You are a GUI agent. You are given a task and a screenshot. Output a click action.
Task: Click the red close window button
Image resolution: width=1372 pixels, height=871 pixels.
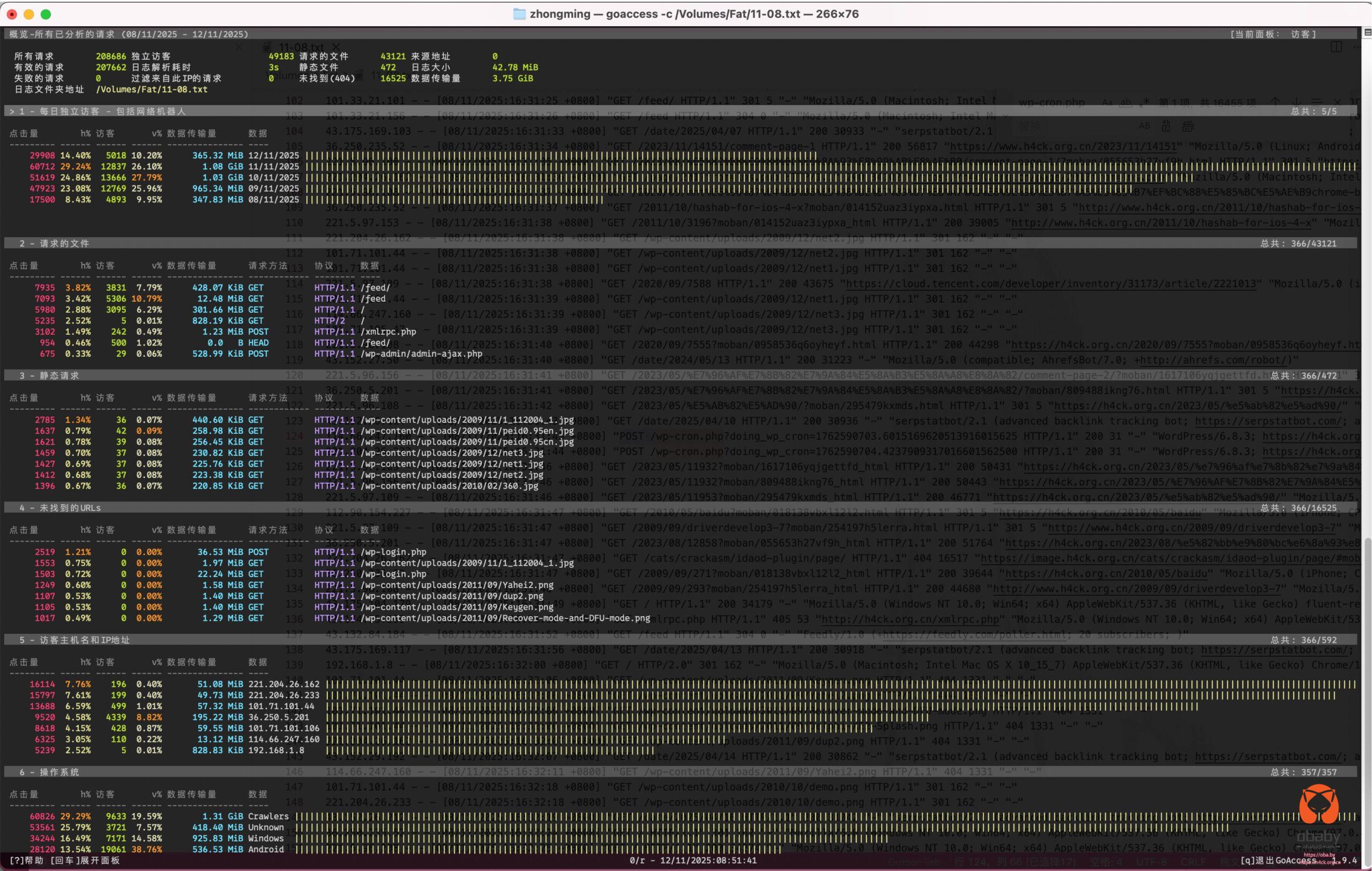[x=12, y=14]
